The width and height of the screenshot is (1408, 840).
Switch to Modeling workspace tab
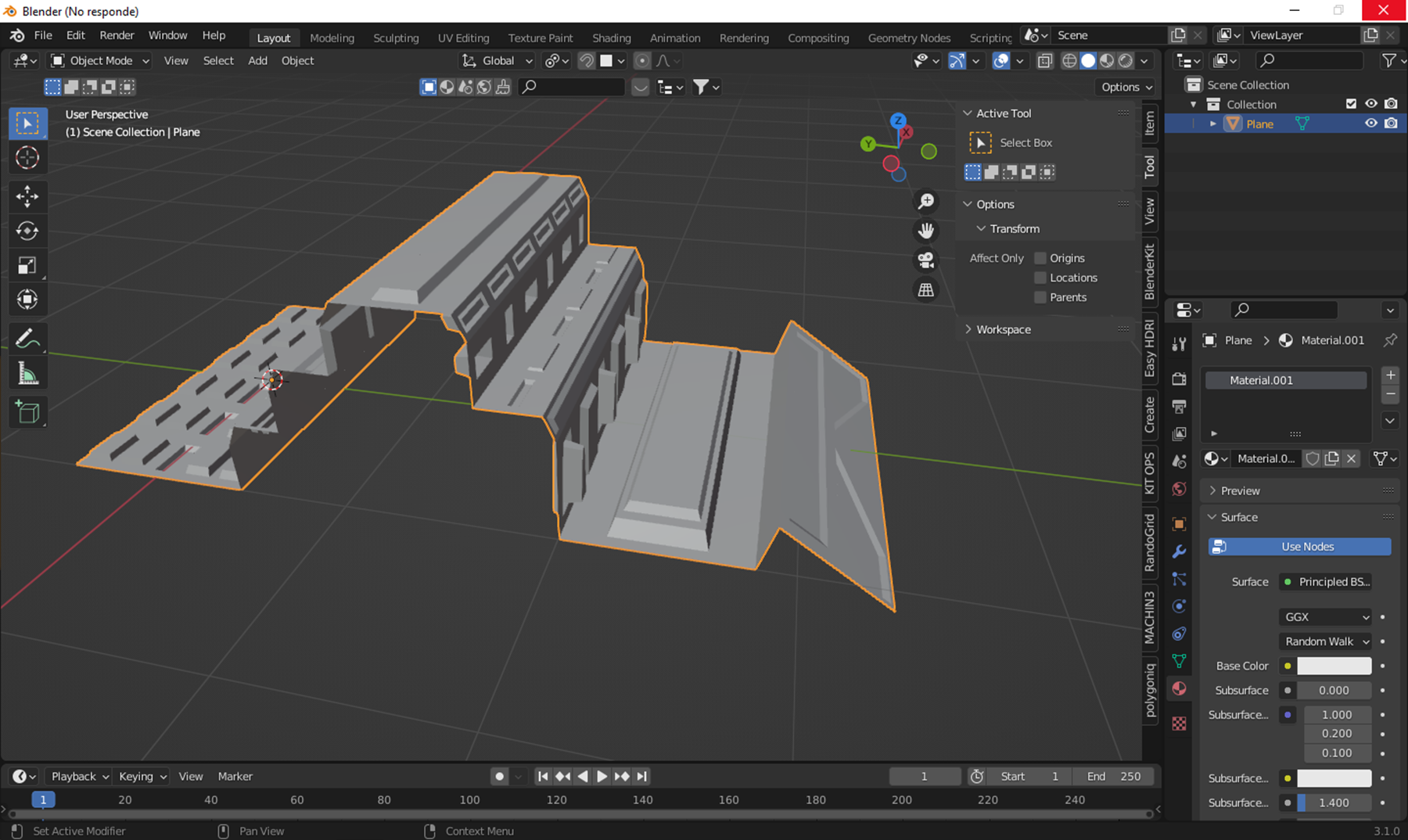pyautogui.click(x=332, y=38)
